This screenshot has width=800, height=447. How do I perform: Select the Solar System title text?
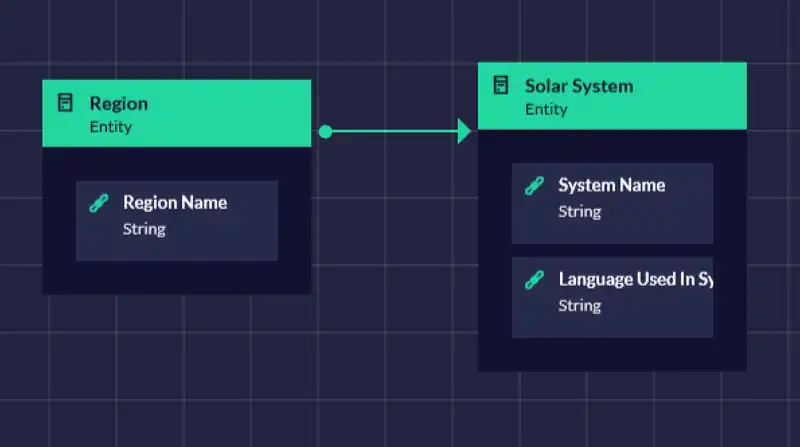[578, 86]
